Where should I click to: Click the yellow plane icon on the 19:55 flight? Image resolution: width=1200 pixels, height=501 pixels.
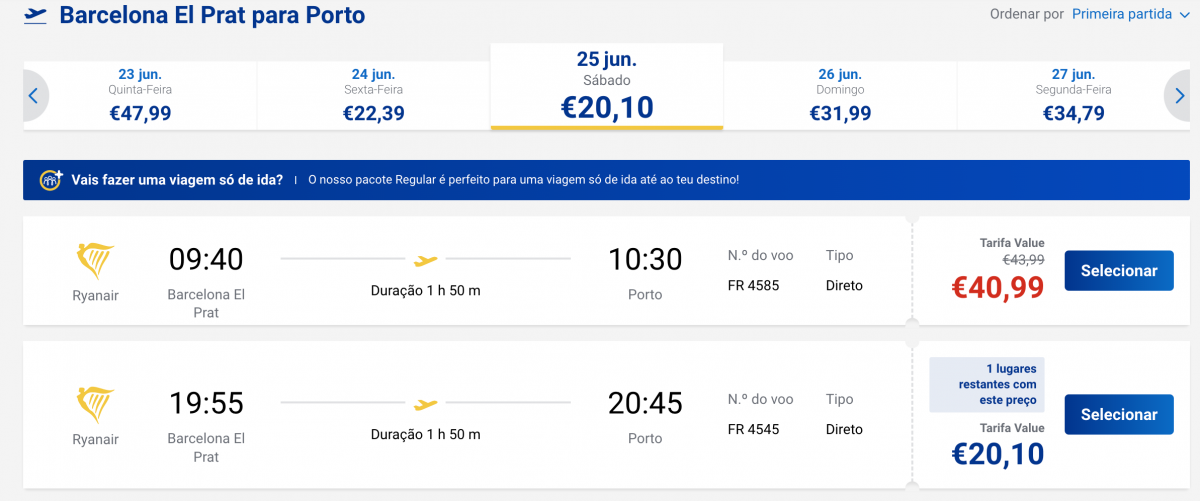tap(426, 404)
